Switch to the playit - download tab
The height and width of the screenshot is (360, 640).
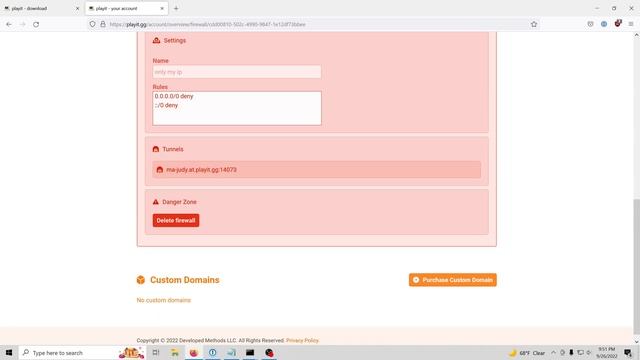41,8
